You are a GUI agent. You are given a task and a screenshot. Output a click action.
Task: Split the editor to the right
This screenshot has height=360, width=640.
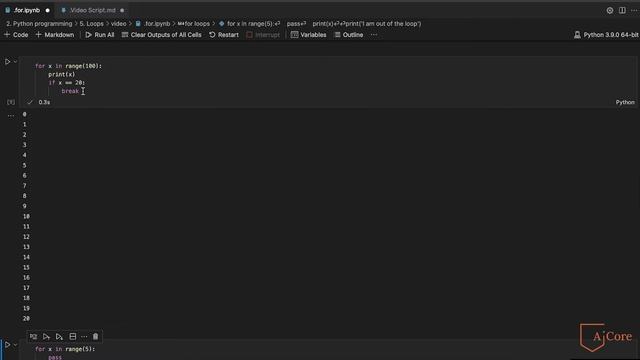(x=622, y=11)
